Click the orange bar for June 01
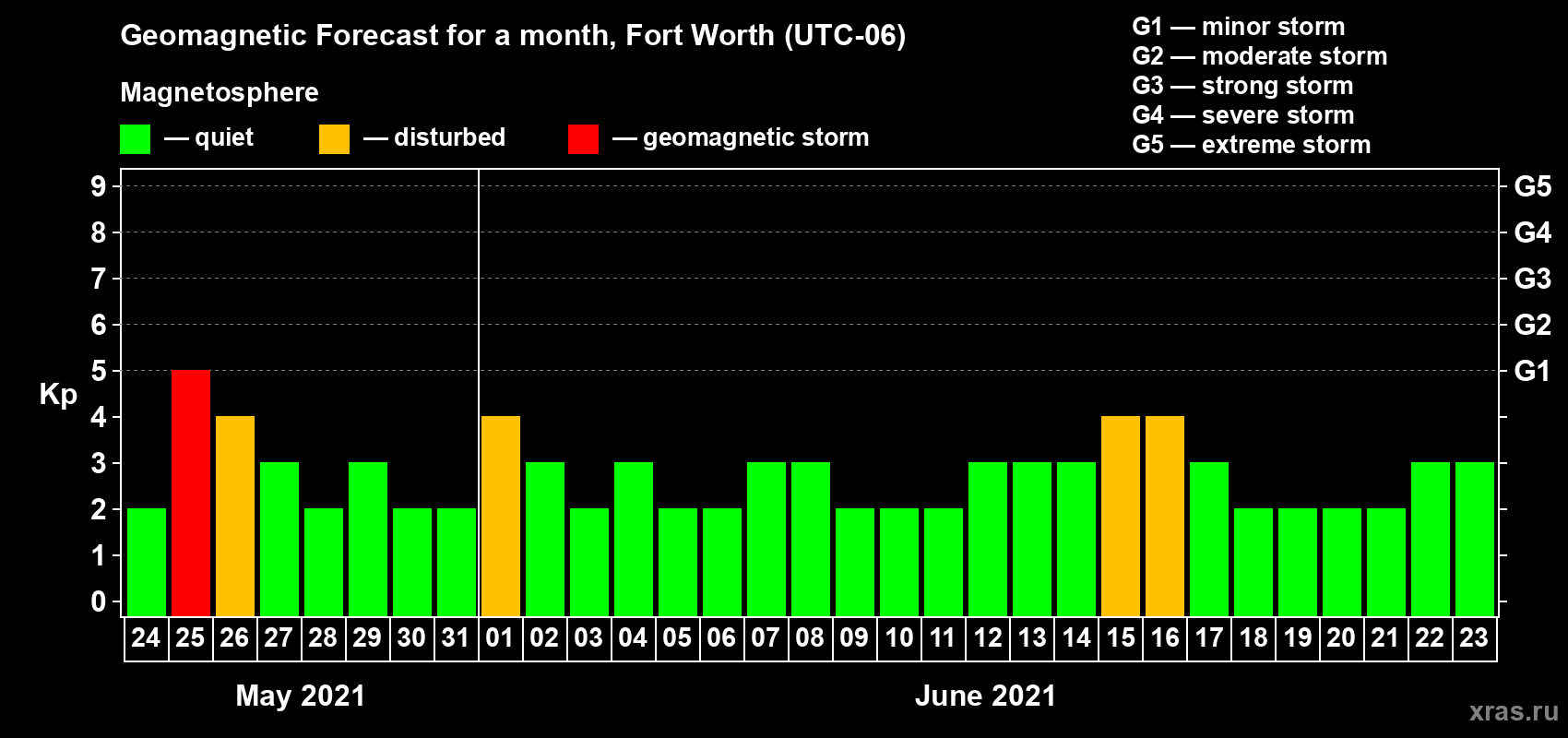This screenshot has width=1568, height=738. click(x=501, y=516)
